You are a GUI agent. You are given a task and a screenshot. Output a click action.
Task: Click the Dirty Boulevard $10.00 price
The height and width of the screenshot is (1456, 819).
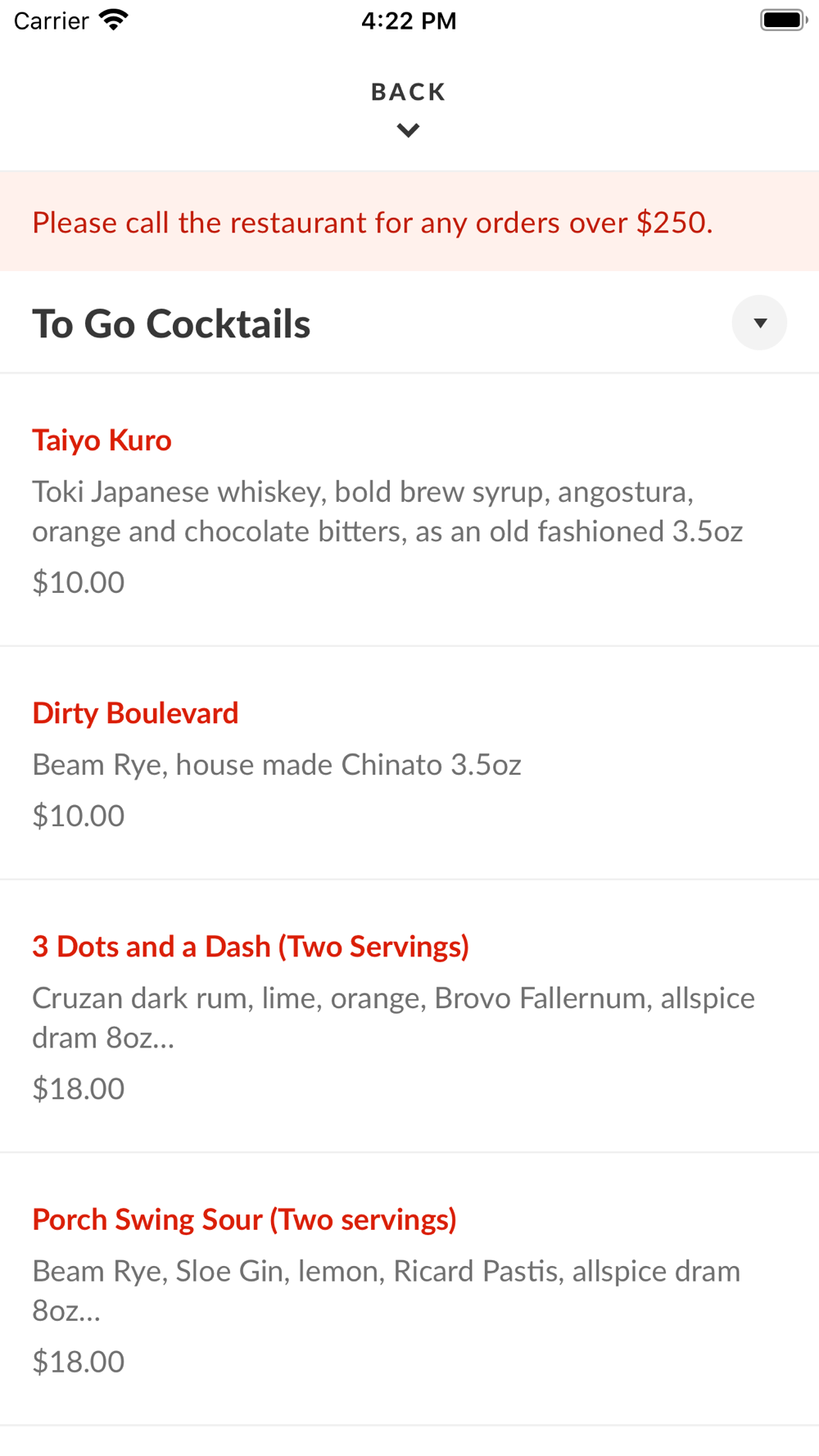tap(79, 816)
